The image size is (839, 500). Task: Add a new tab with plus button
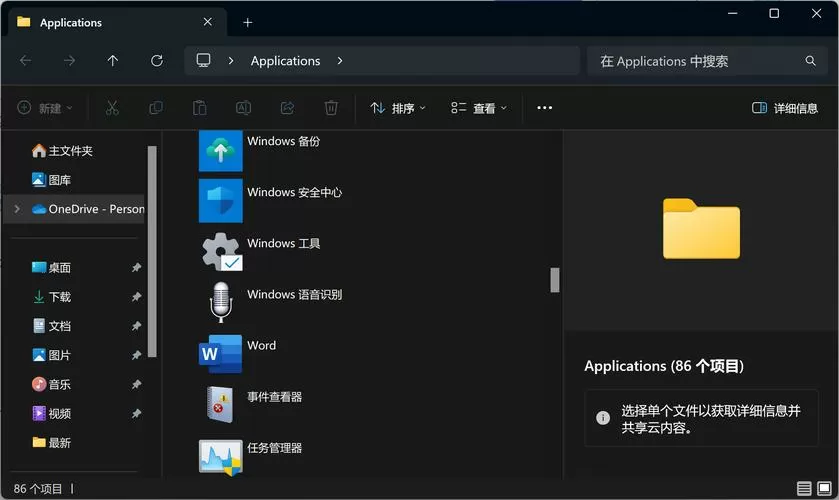click(247, 22)
